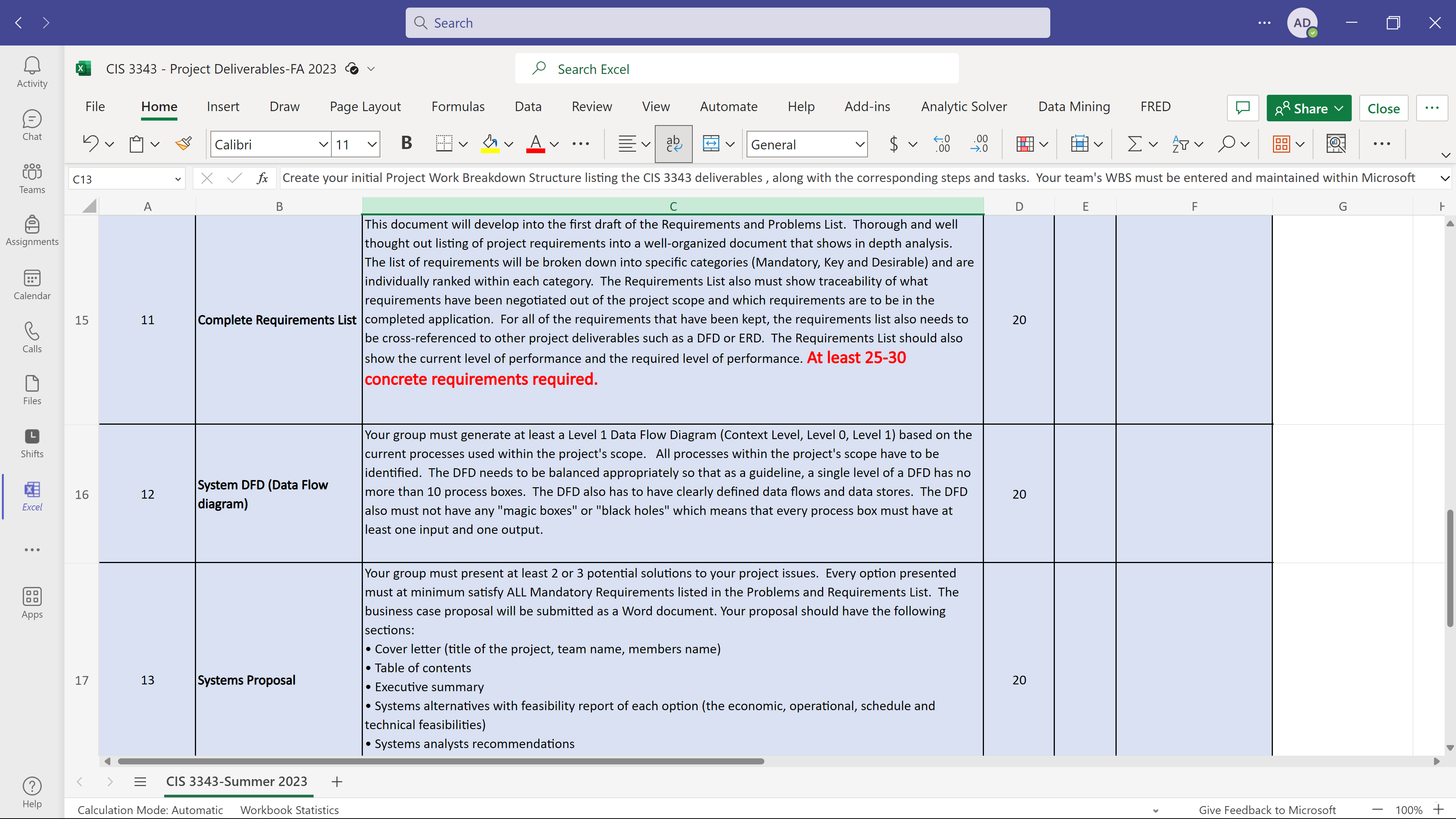Click the Increase Decimal icon

tap(942, 144)
